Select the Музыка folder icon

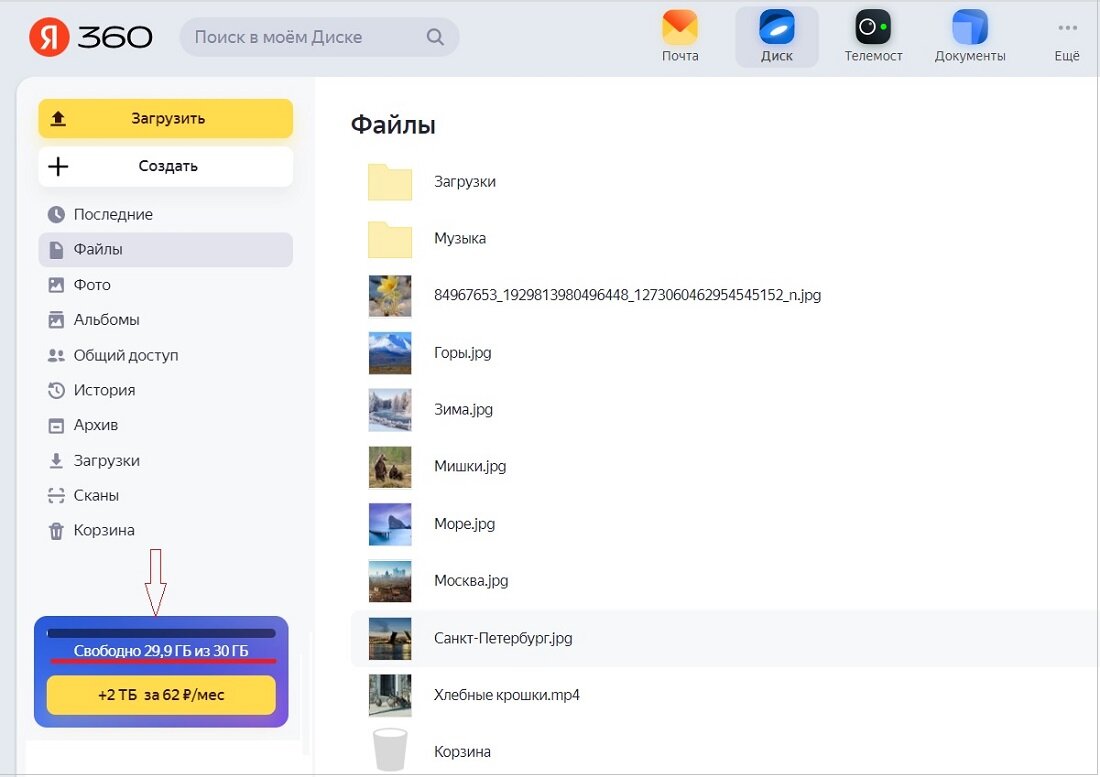pos(390,239)
